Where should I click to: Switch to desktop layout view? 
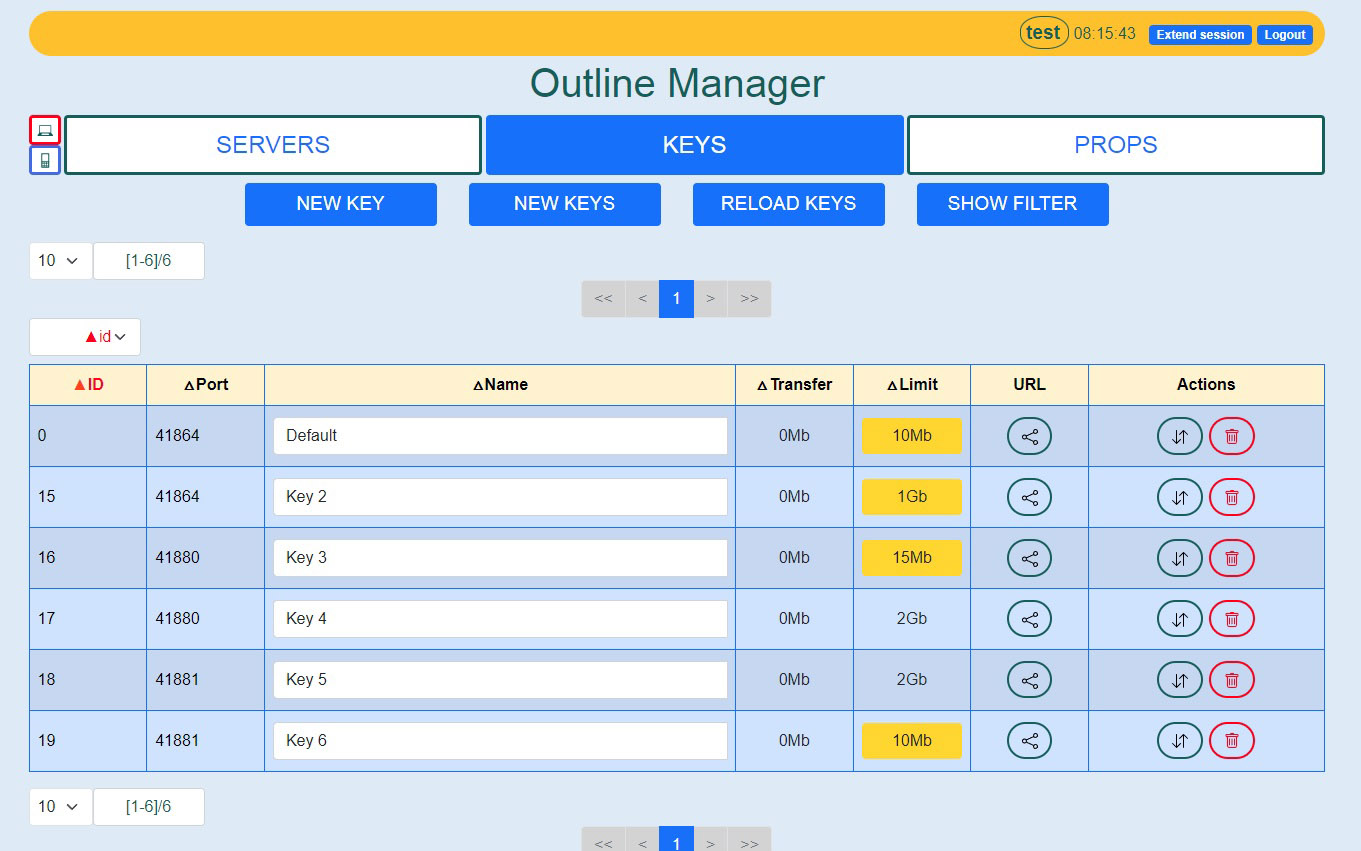click(x=44, y=130)
